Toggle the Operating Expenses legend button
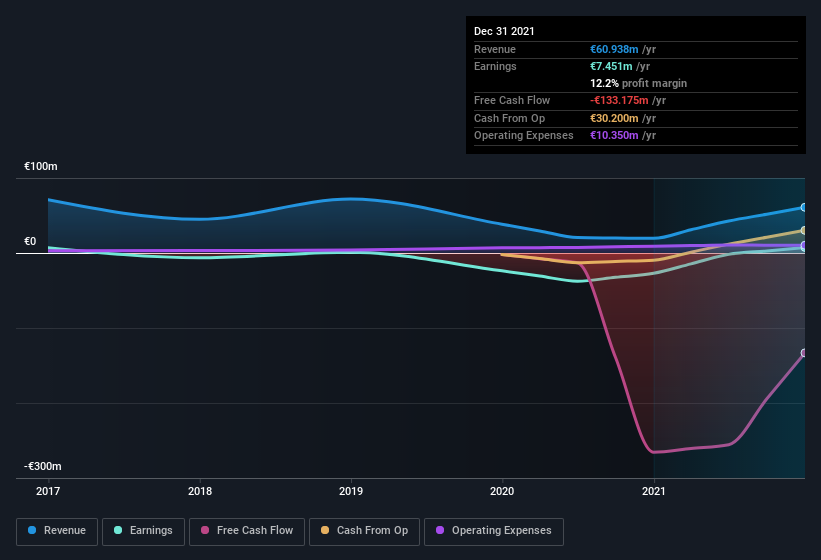The height and width of the screenshot is (560, 821). click(493, 532)
